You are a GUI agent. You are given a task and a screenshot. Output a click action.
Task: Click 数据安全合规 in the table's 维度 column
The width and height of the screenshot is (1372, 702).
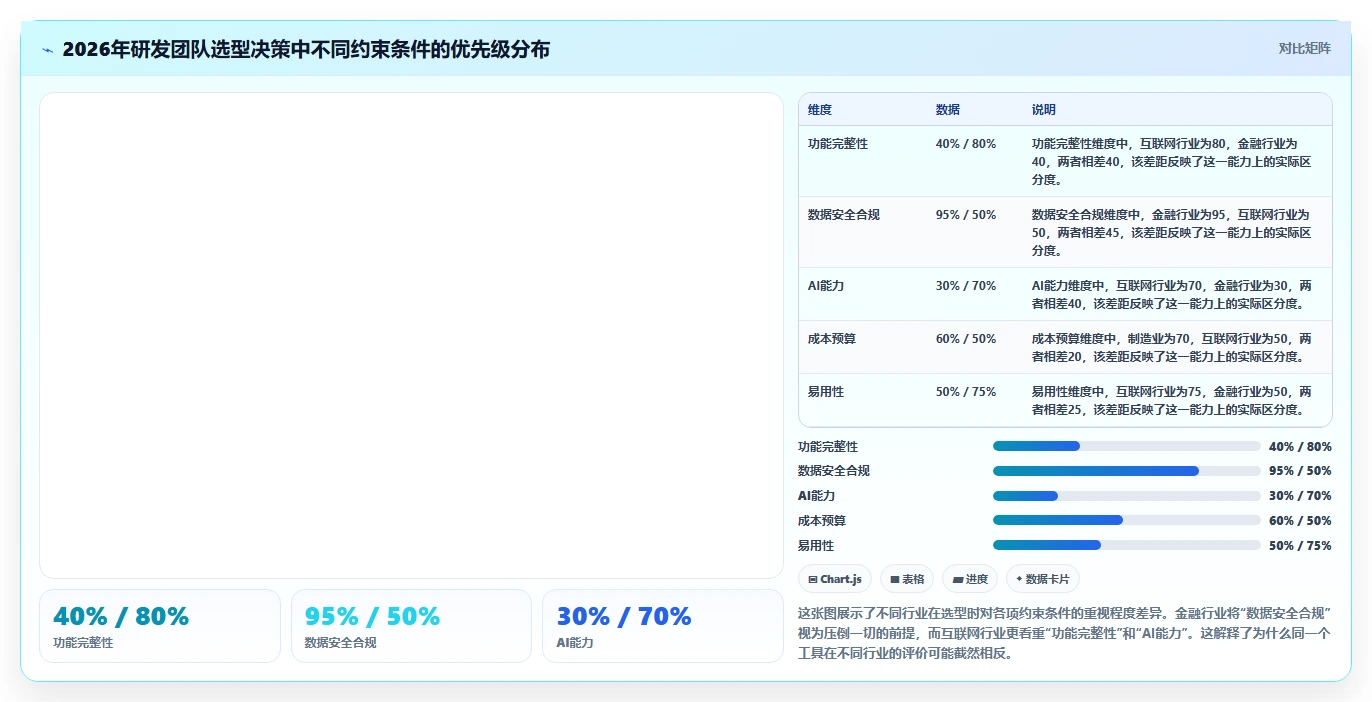(x=844, y=215)
